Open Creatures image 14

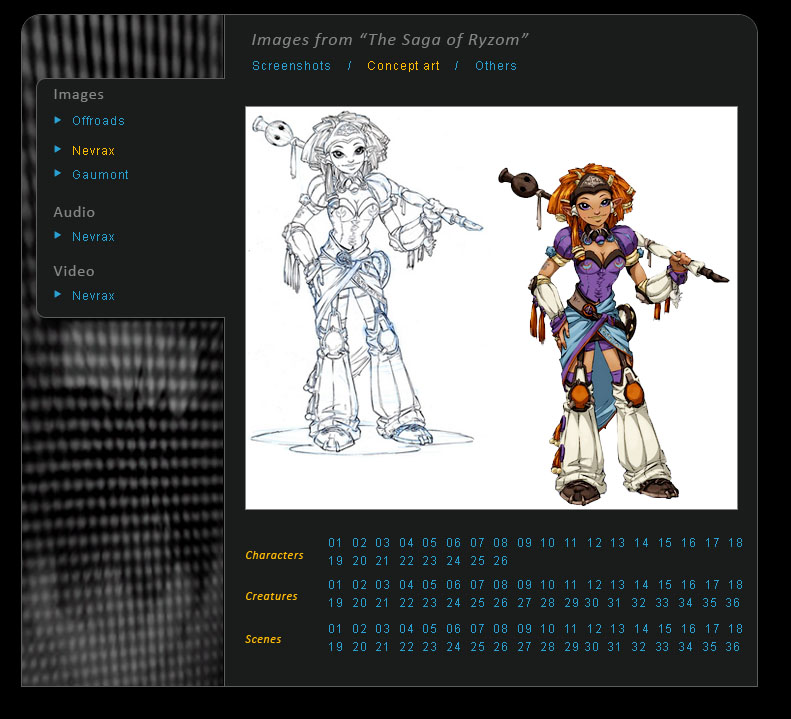(641, 585)
